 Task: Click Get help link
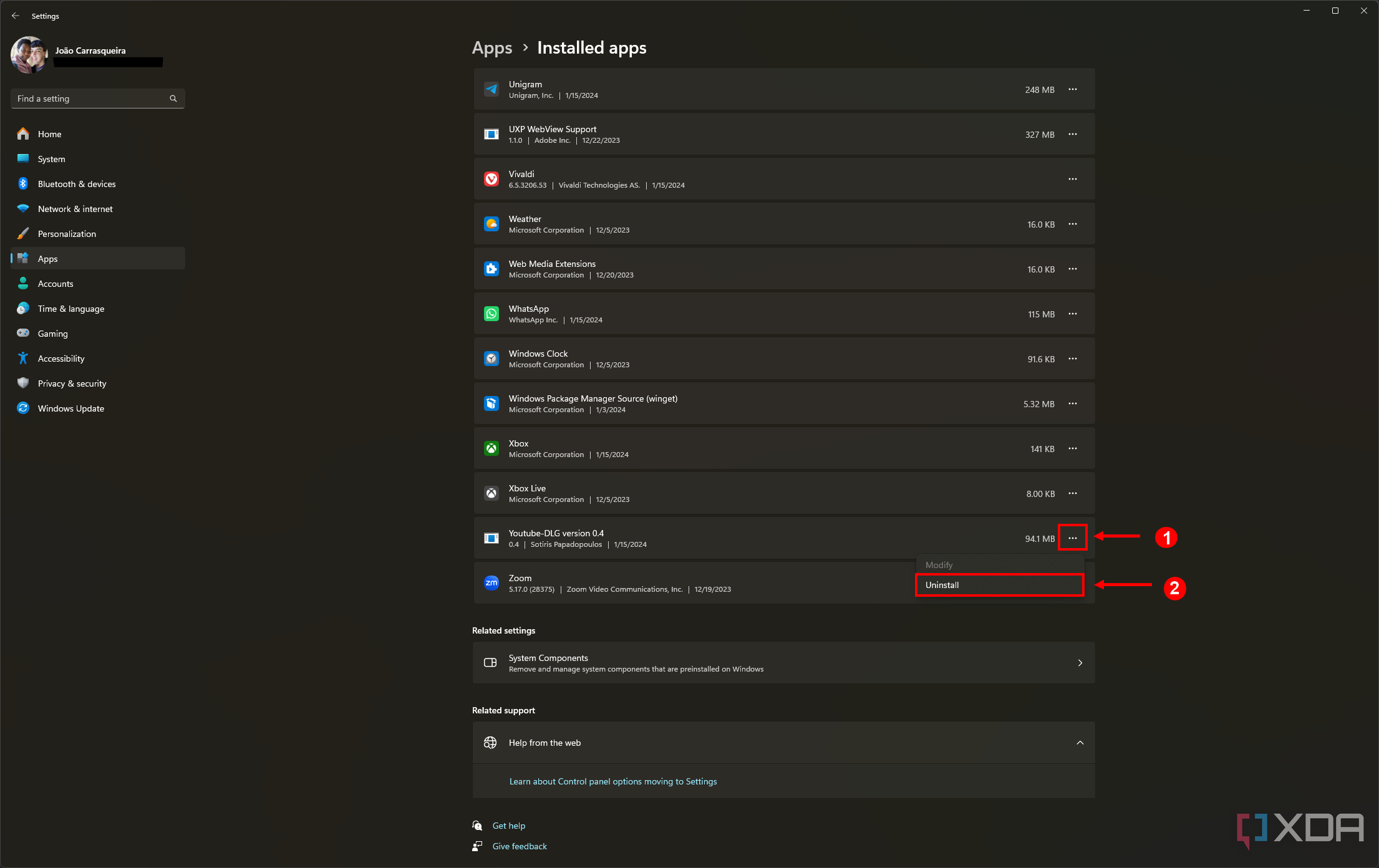509,826
